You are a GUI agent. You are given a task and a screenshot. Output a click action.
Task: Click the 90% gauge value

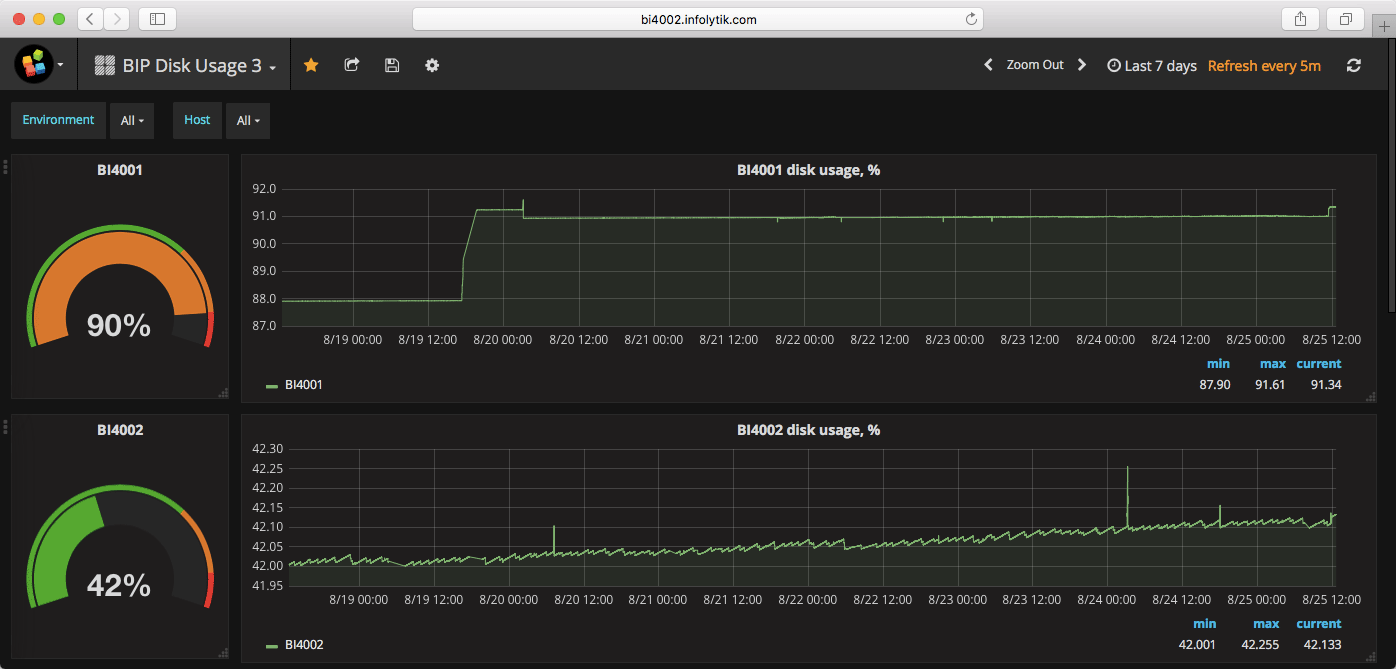[118, 325]
